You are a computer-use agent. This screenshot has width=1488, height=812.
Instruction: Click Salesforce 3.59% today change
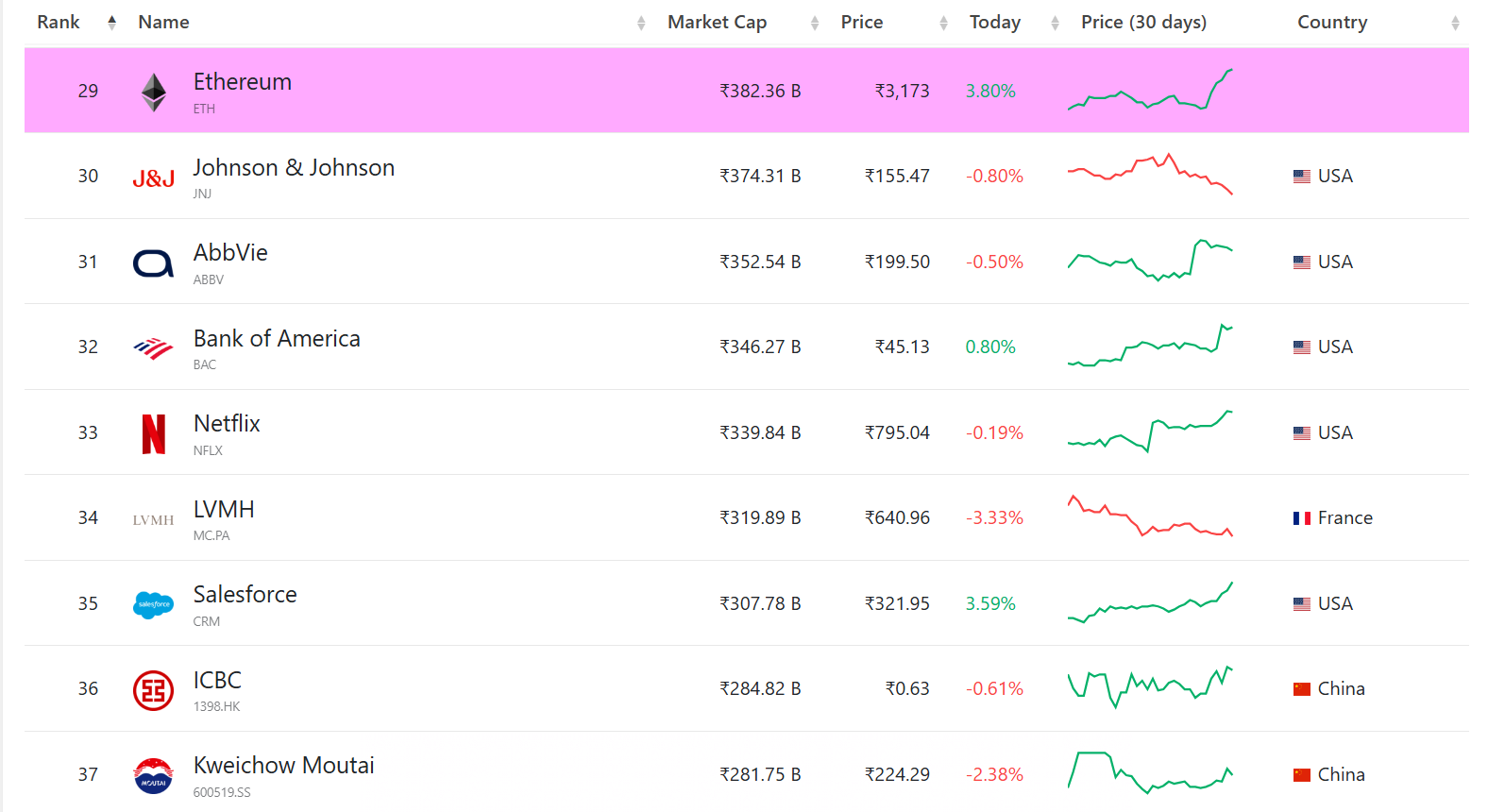990,603
